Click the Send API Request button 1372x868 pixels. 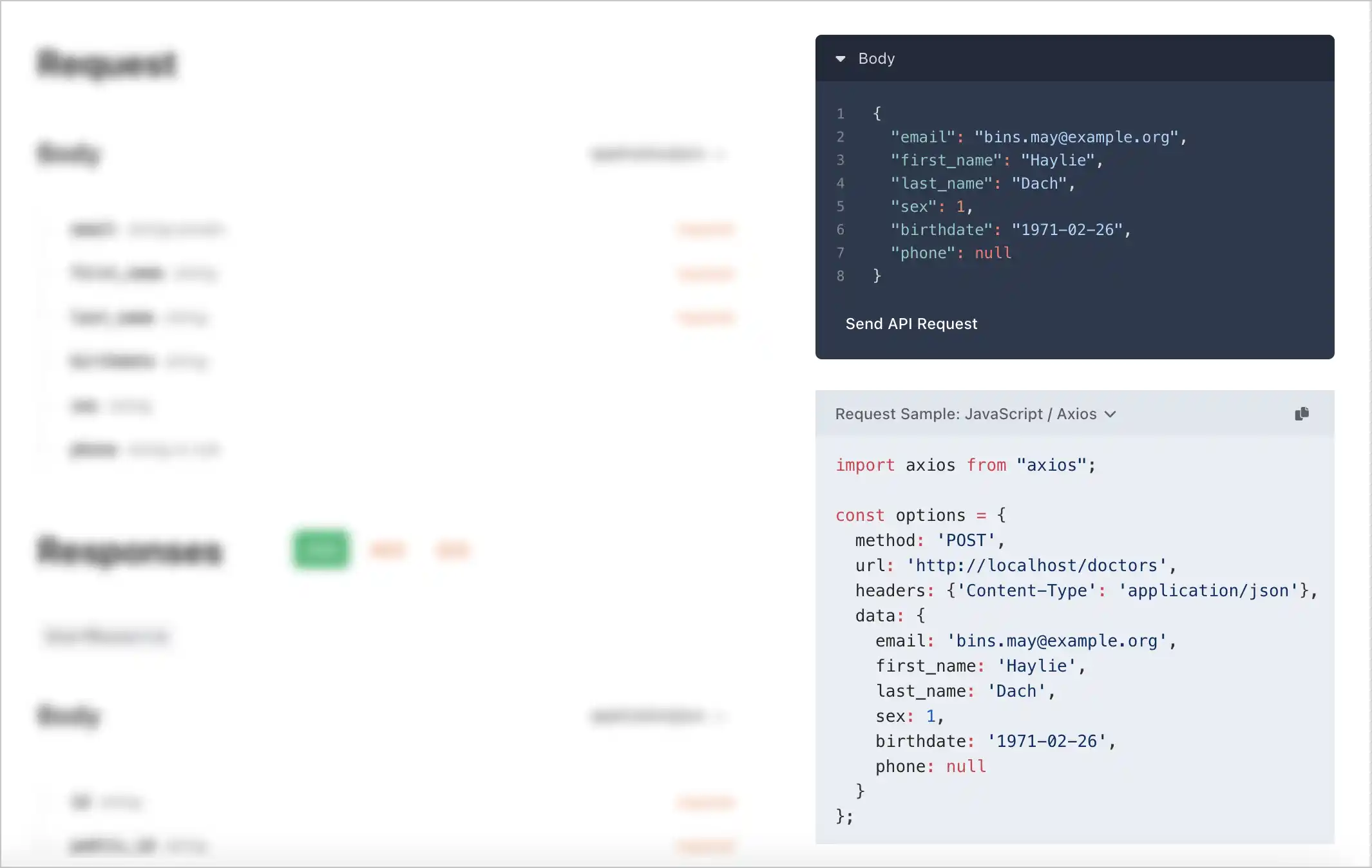911,324
